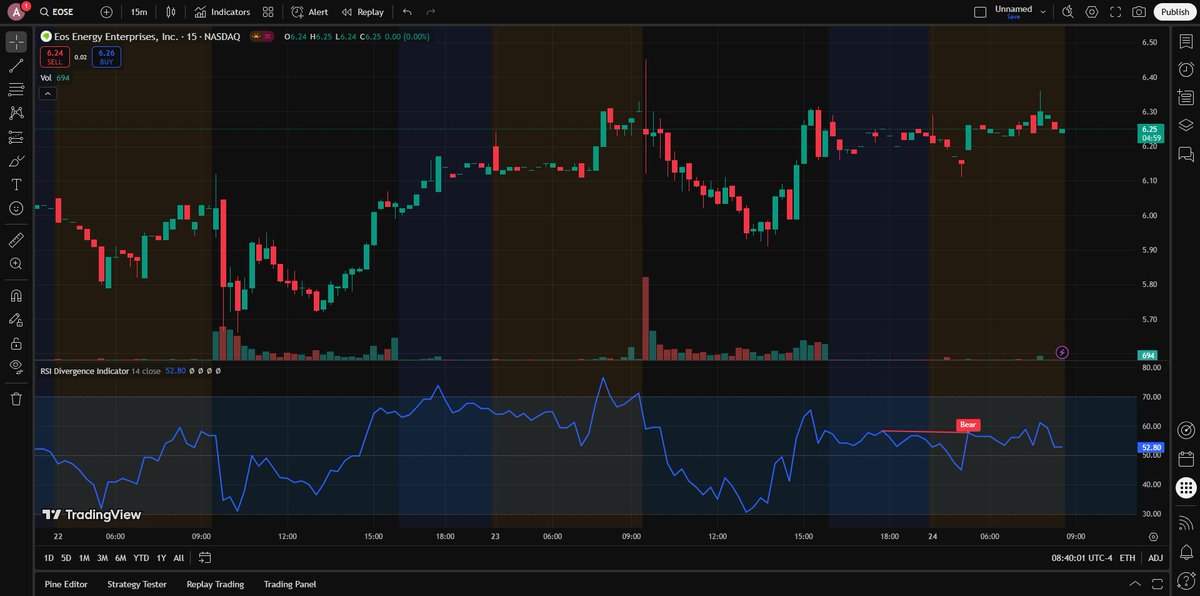The image size is (1200, 596).
Task: Open the Chats panel icon
Action: pyautogui.click(x=1185, y=154)
